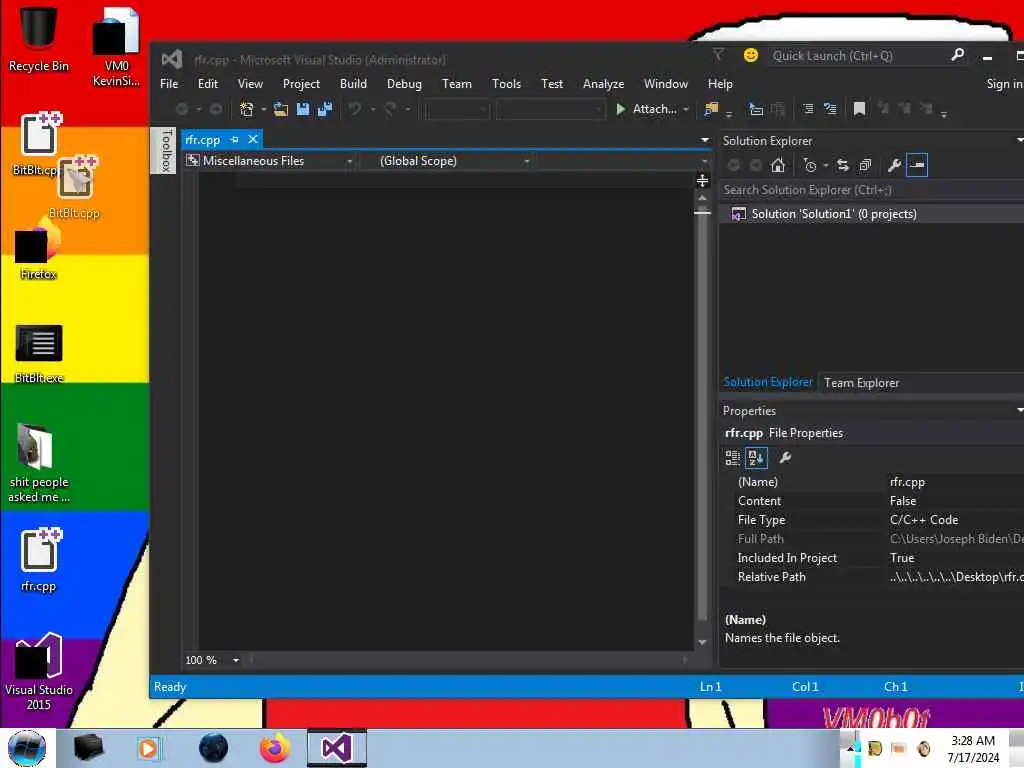1024x768 pixels.
Task: Click the editor split window handle
Action: coord(703,180)
